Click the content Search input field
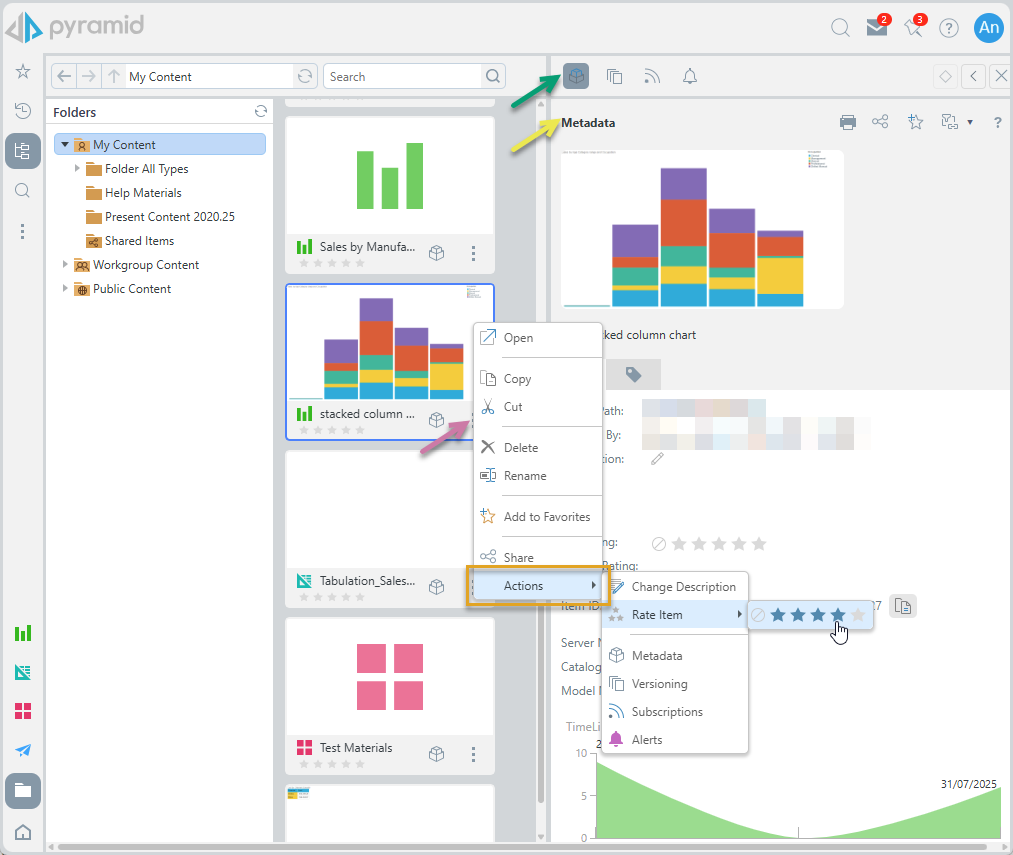Viewport: 1013px width, 855px height. [x=402, y=76]
